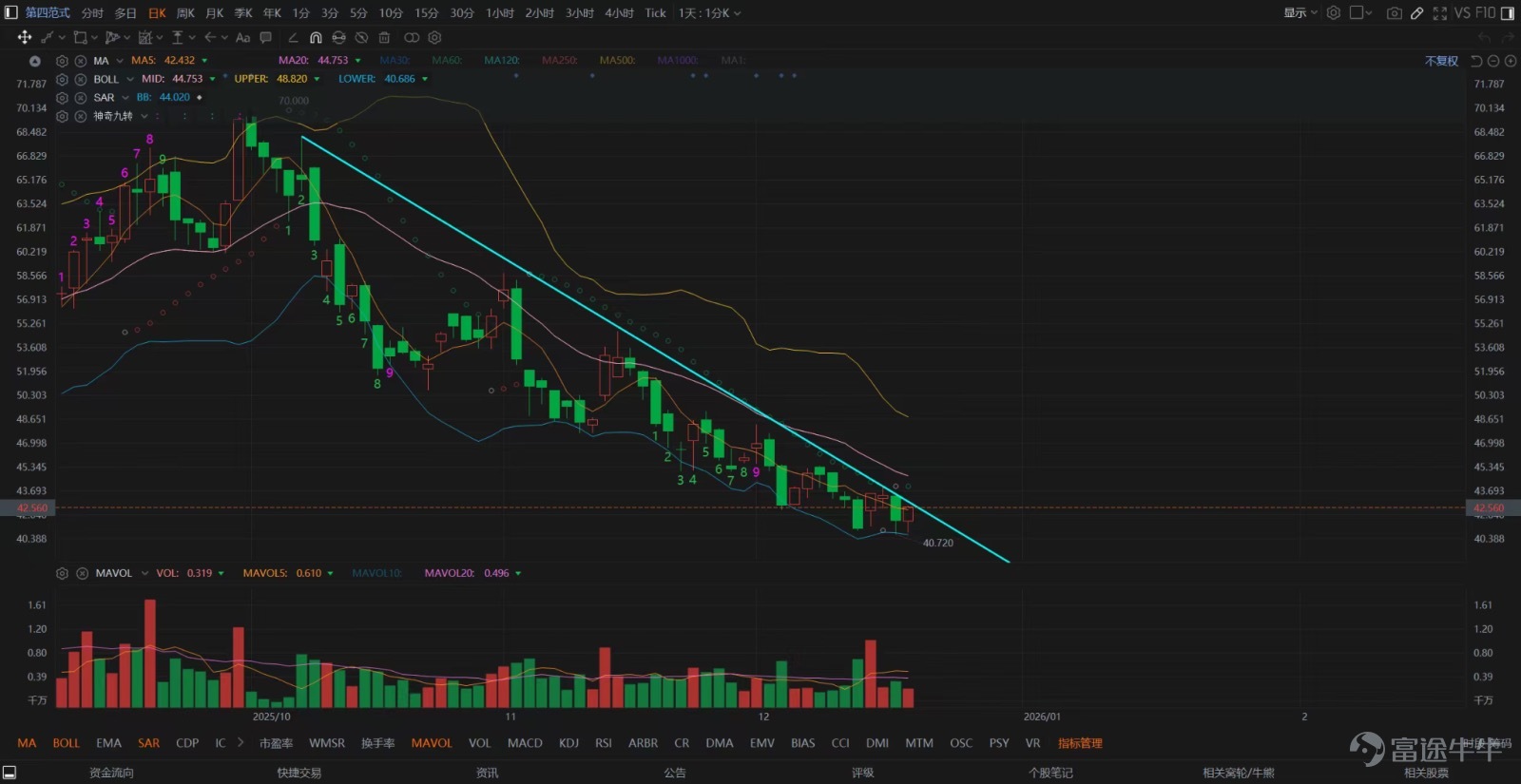Enable the magnet snap tool

[316, 37]
